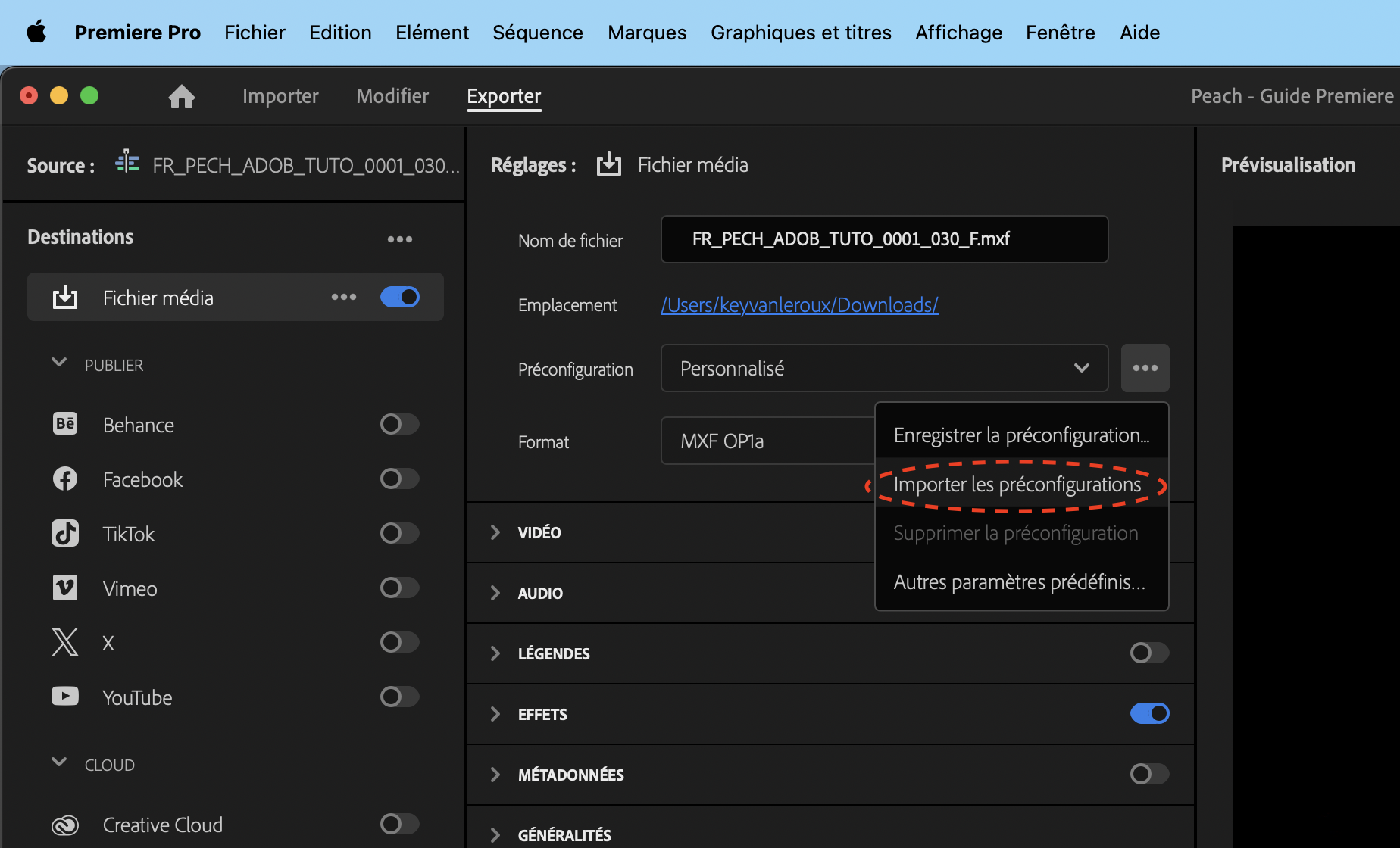Click the Behance icon in Publier list

click(x=65, y=424)
